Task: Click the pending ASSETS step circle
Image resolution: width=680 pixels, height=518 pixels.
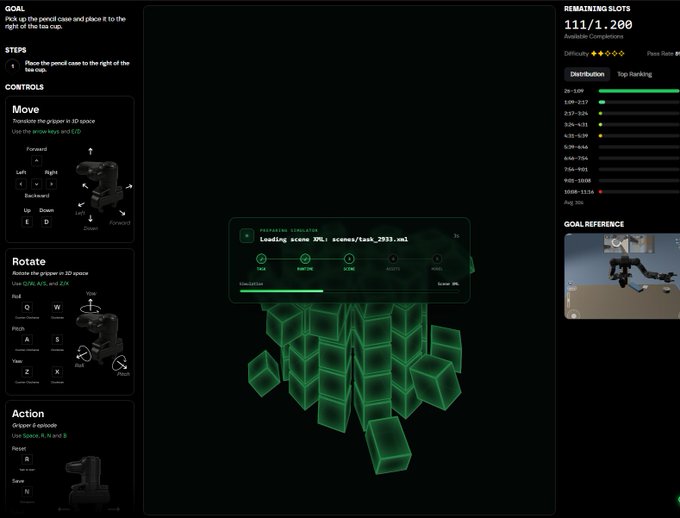Action: tap(393, 259)
